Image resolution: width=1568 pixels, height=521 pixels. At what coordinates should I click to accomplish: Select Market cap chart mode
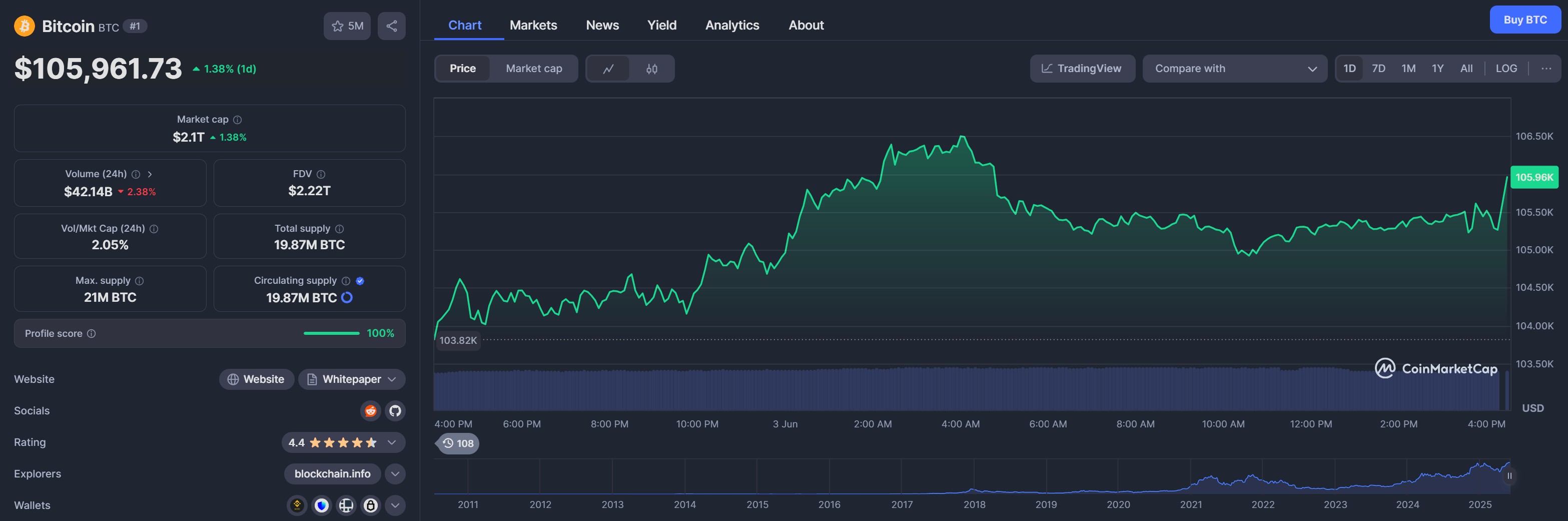tap(534, 69)
